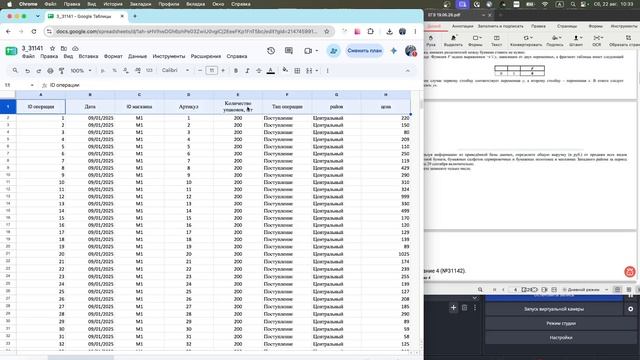Open Chrome extensions puzzle icon

[x=371, y=31]
